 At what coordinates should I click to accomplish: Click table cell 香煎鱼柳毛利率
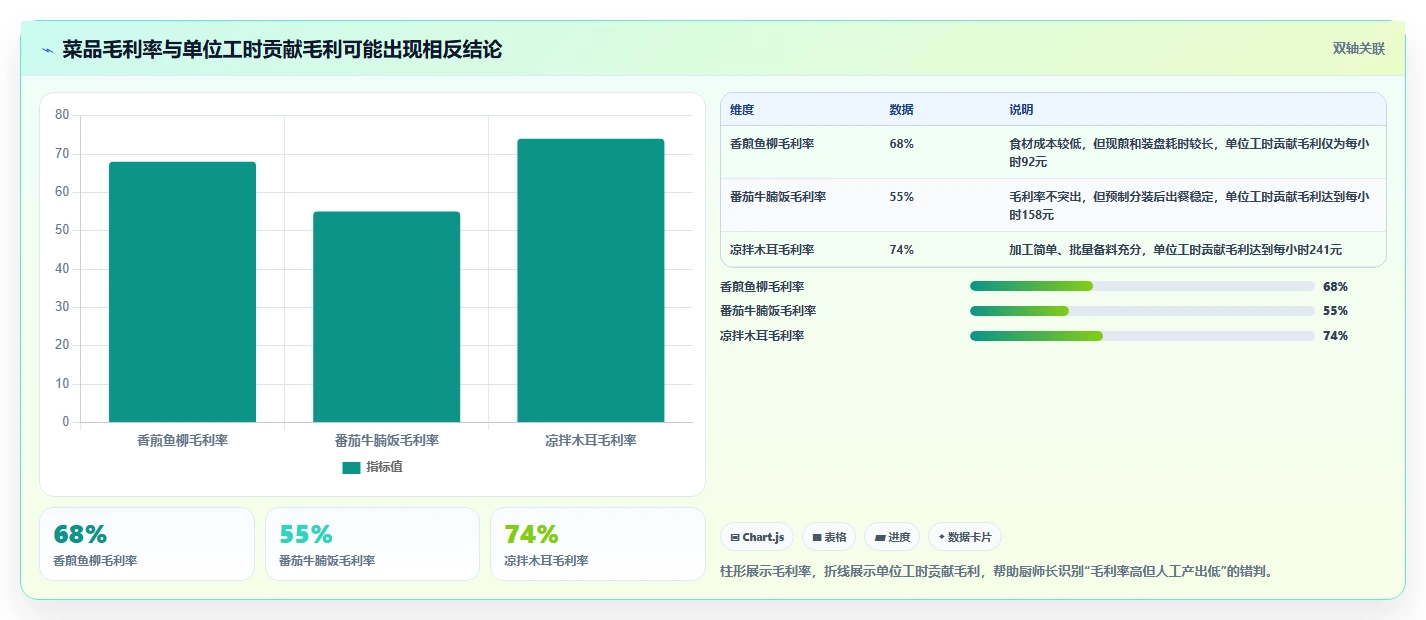pos(772,144)
